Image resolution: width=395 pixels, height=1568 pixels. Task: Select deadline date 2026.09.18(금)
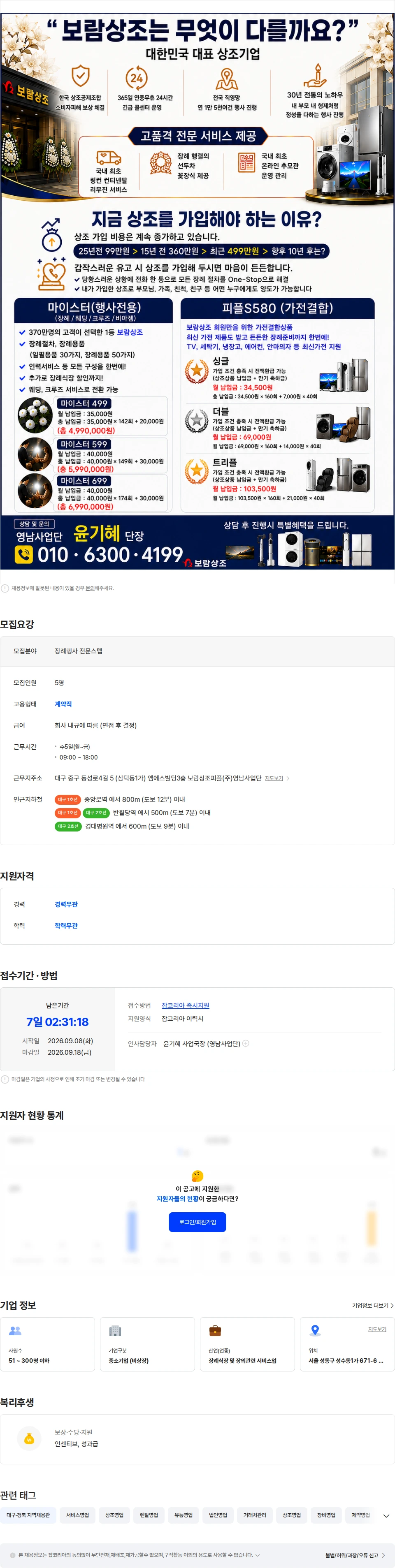point(70,1052)
